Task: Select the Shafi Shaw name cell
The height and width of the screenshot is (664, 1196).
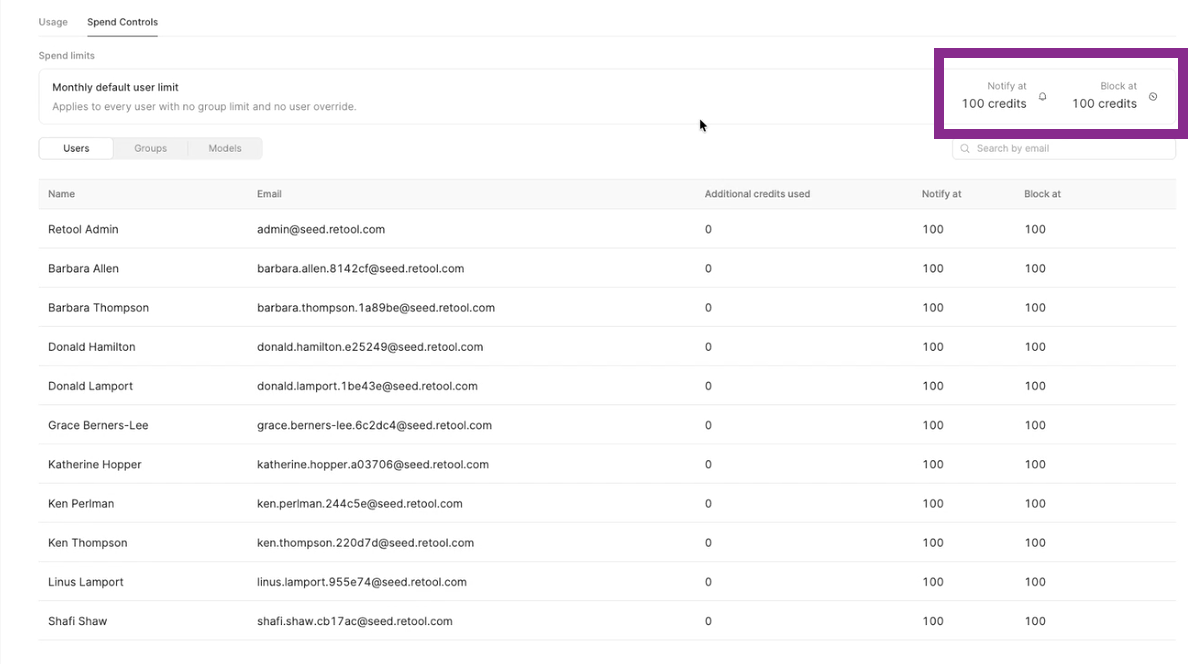Action: (x=78, y=621)
